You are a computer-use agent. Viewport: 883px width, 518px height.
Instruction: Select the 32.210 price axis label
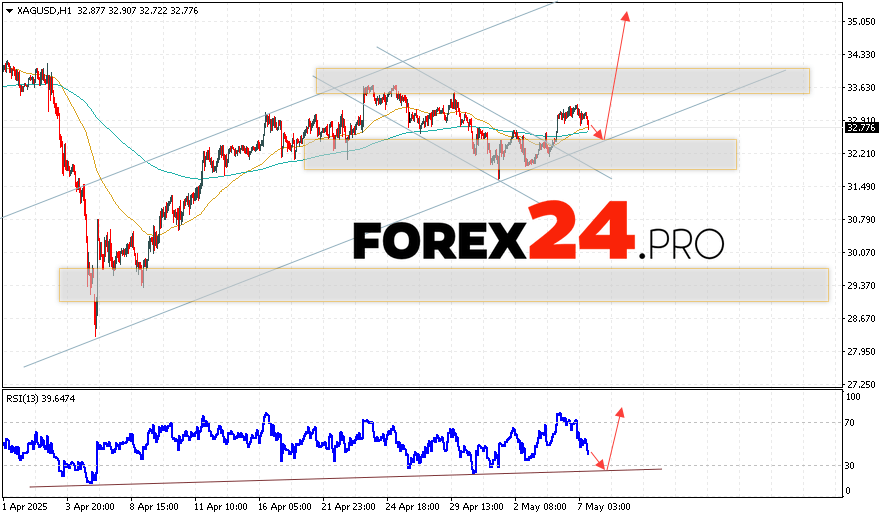pyautogui.click(x=861, y=154)
